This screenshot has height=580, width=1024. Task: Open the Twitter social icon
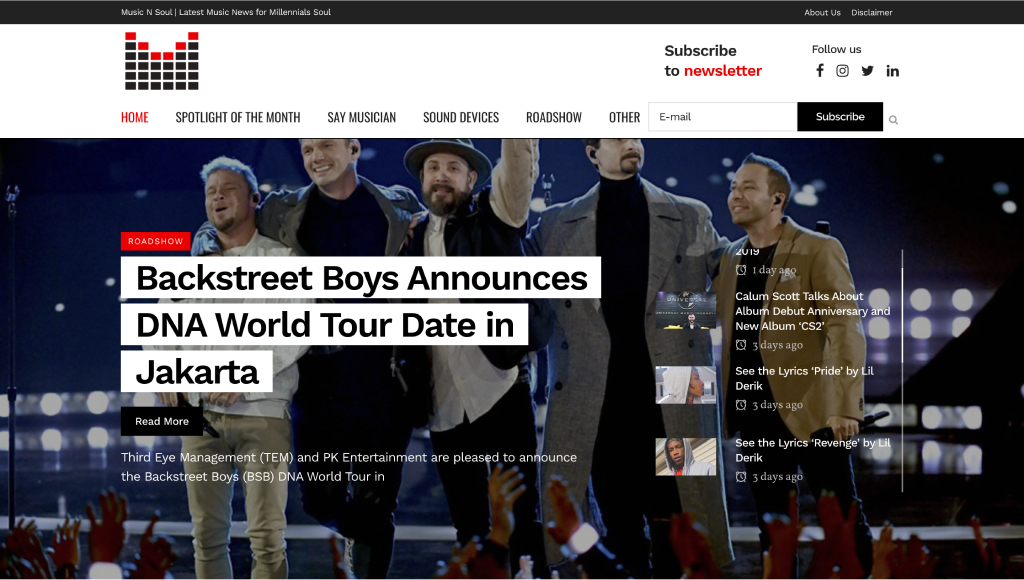(867, 71)
